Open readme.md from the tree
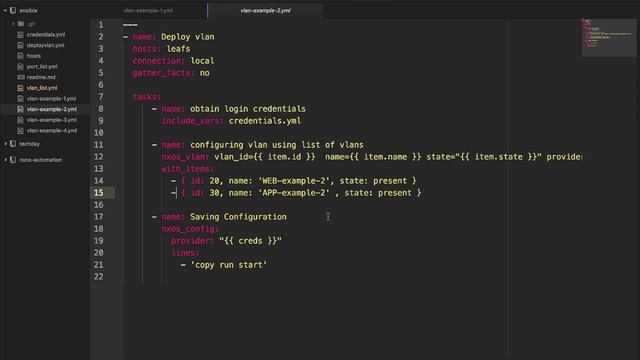The image size is (640, 360). 41,77
